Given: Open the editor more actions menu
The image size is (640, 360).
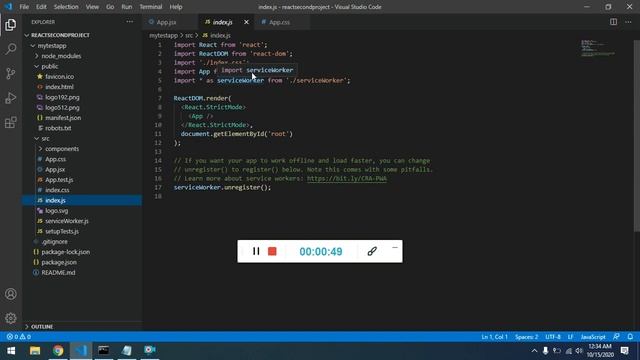Looking at the screenshot, I should point(628,22).
